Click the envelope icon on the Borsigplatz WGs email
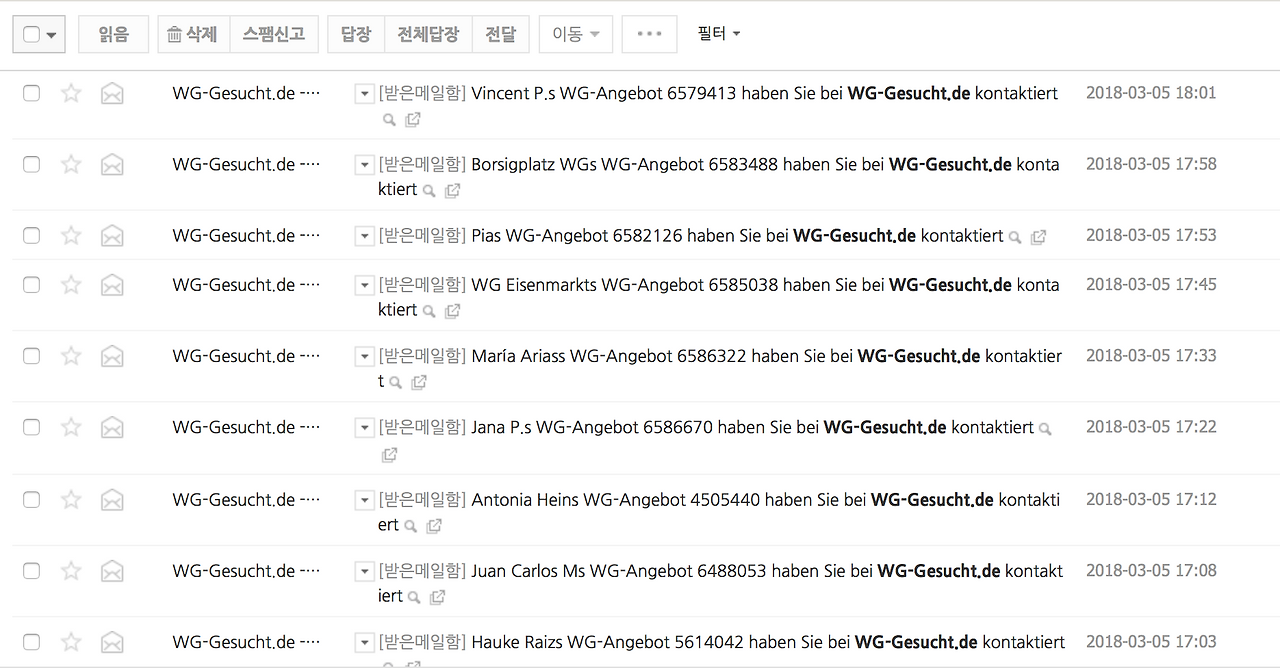This screenshot has width=1280, height=668. click(x=112, y=164)
